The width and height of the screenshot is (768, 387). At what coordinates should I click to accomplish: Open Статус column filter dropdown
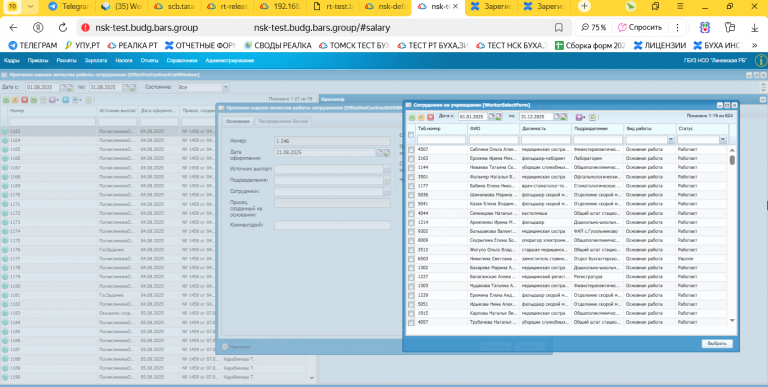click(722, 140)
